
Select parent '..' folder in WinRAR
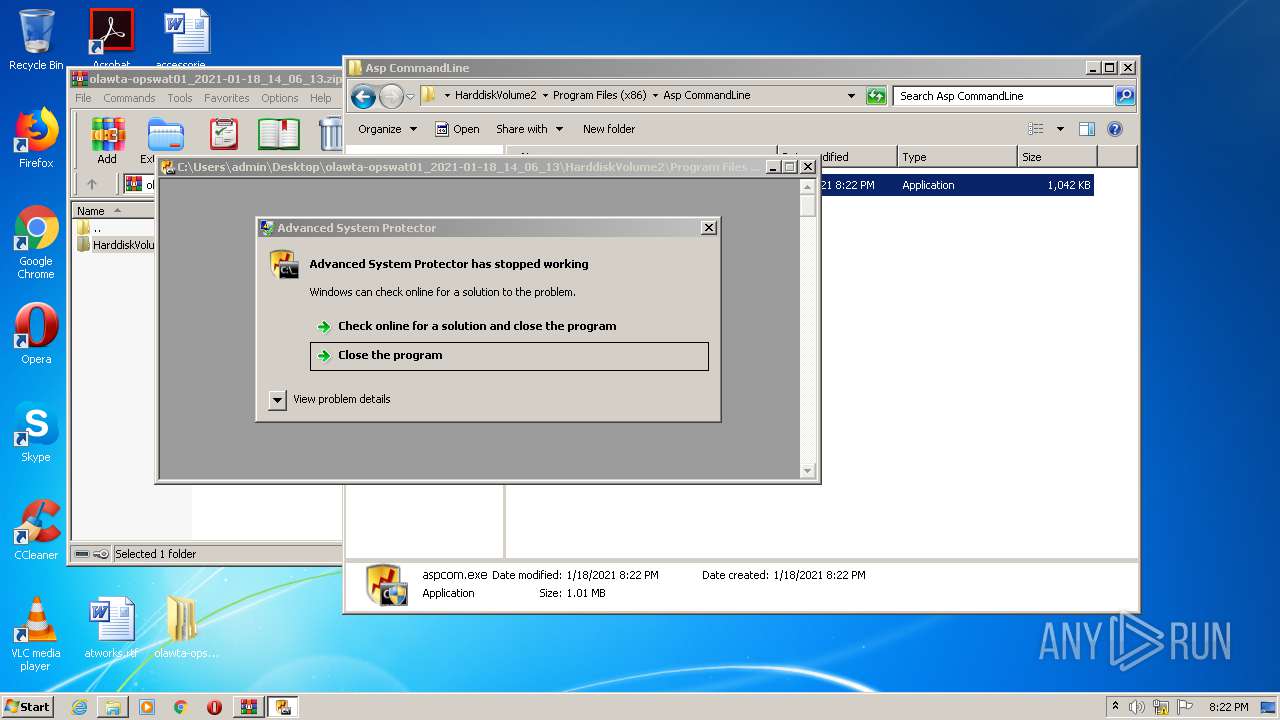pos(90,228)
